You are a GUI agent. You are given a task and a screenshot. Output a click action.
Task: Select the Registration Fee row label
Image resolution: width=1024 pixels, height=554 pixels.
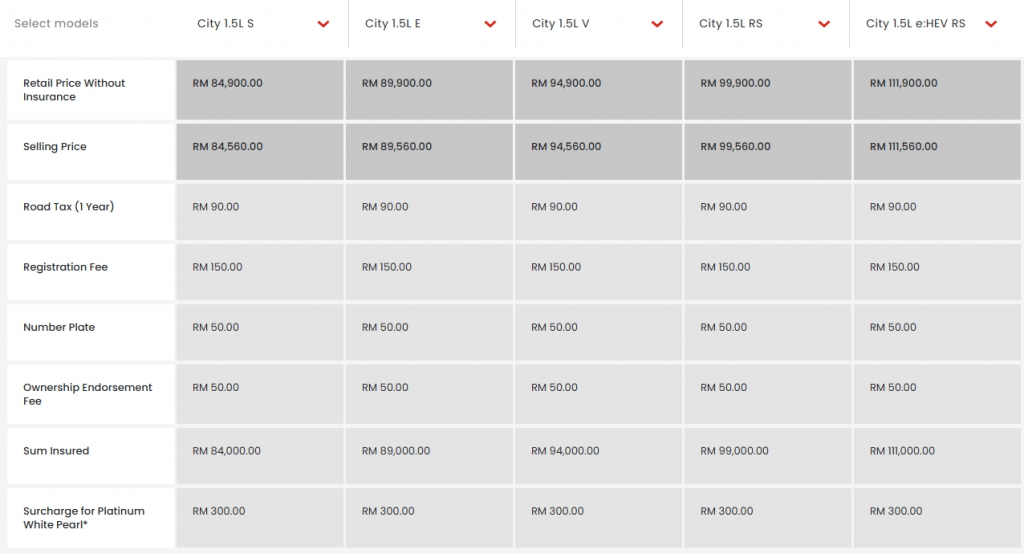[x=65, y=267]
